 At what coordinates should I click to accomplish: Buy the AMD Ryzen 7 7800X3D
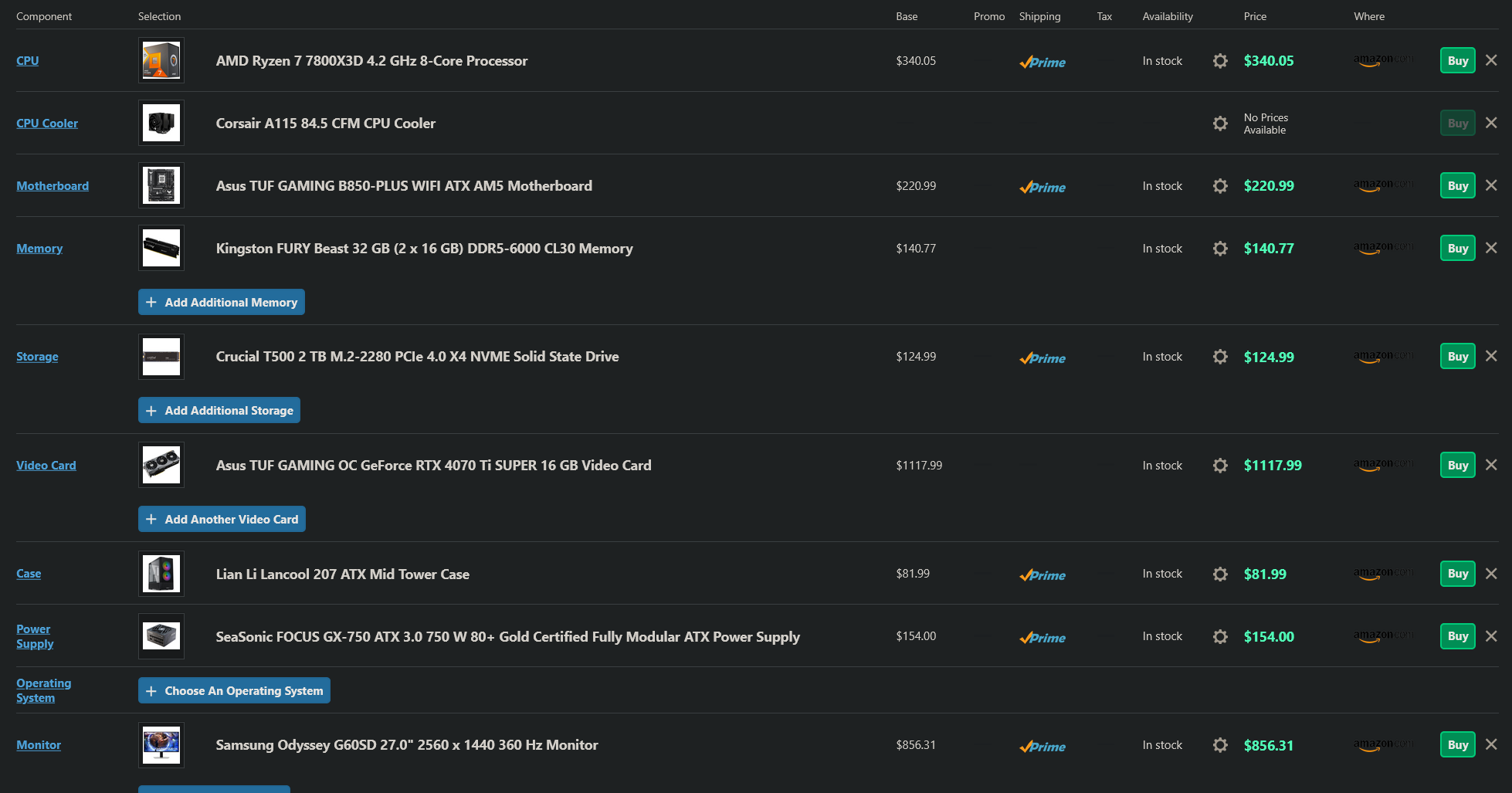(1458, 61)
